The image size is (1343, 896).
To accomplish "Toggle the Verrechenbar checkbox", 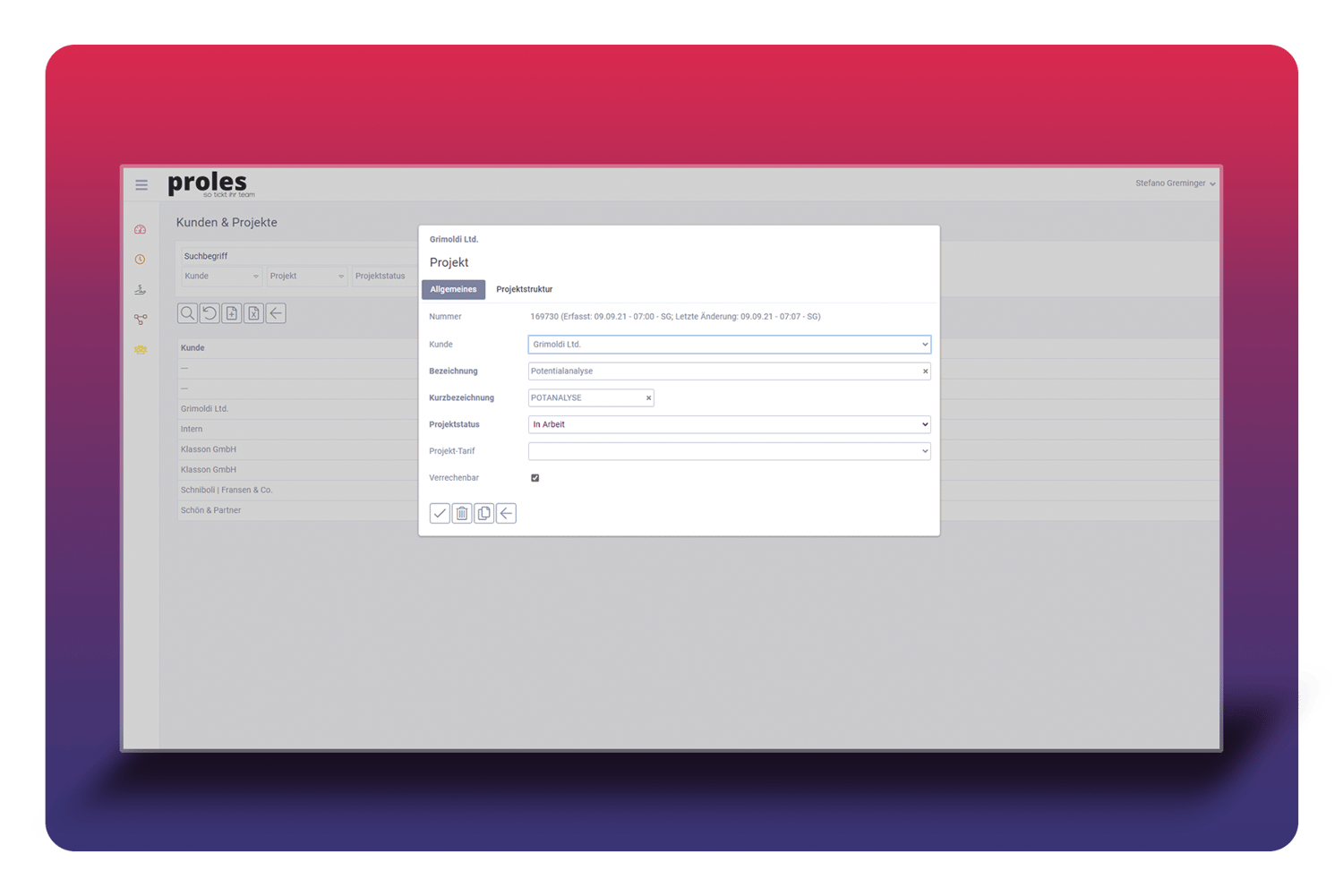I will click(535, 478).
